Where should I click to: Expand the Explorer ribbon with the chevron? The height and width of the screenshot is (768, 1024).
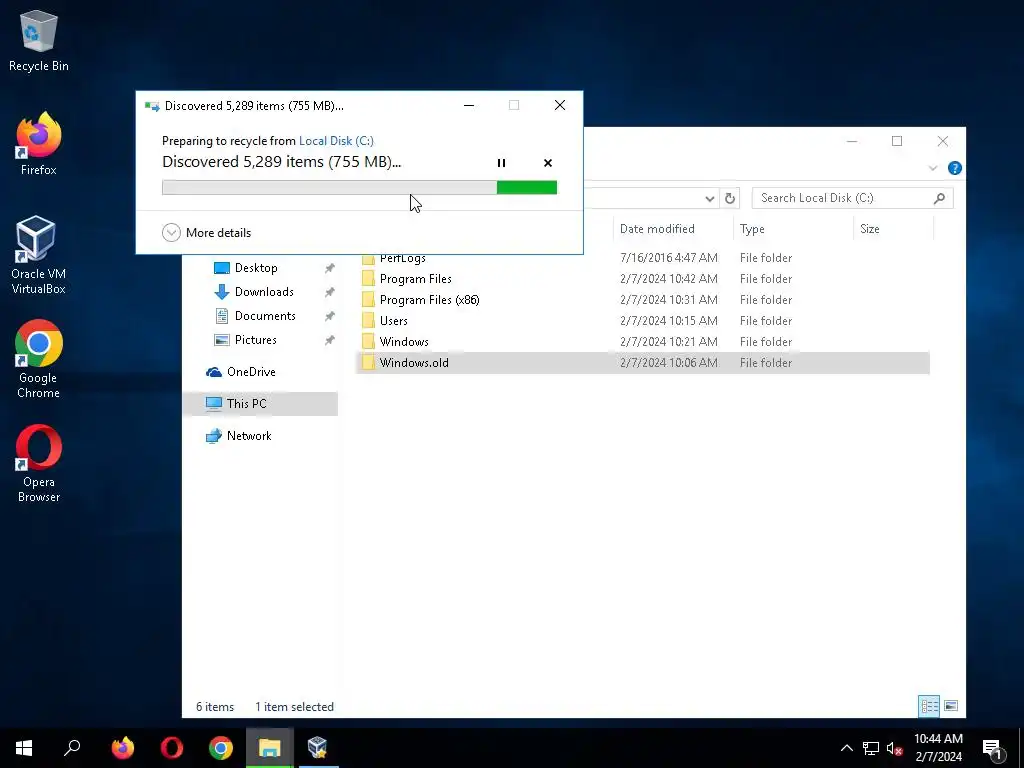coord(933,168)
